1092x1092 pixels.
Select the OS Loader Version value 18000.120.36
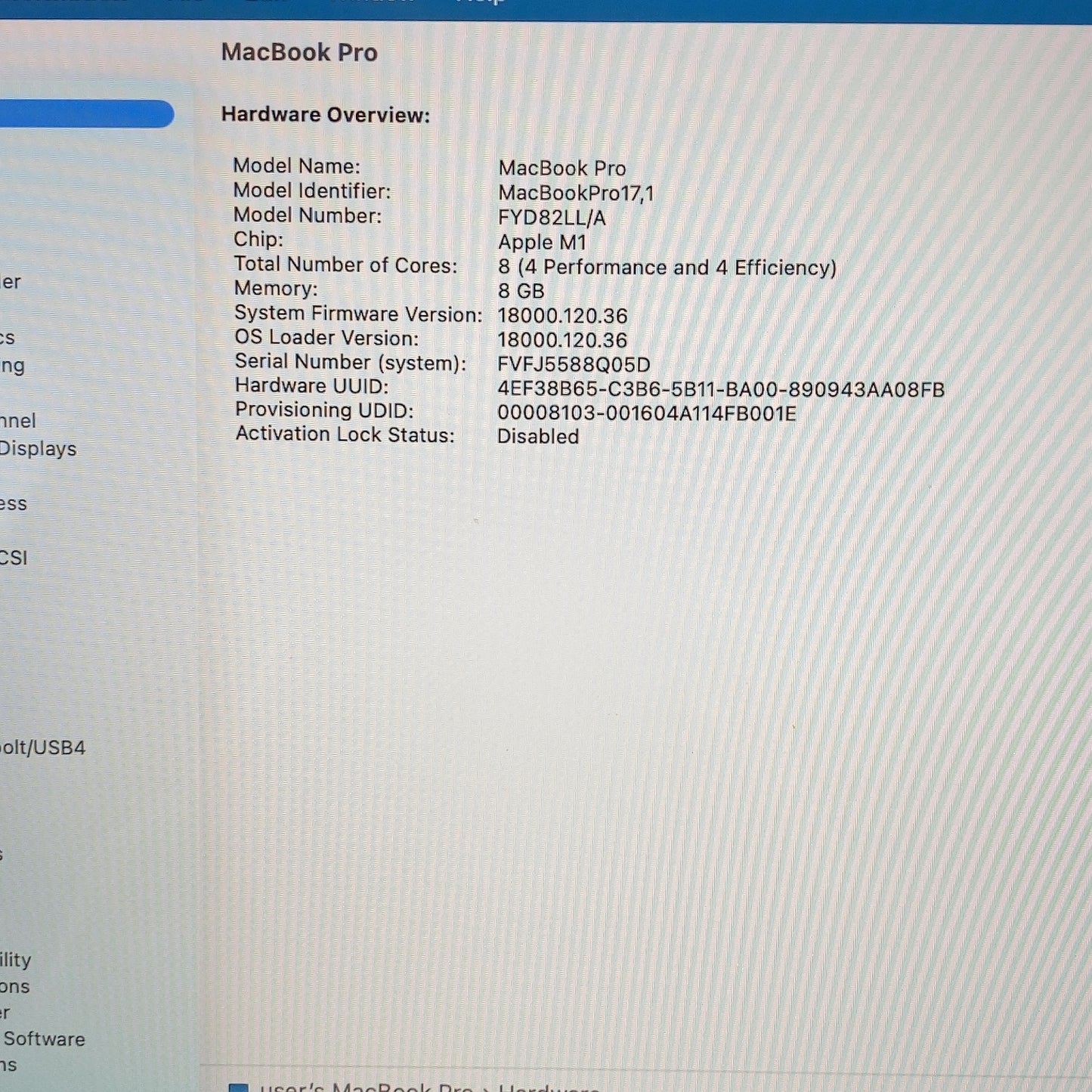coord(562,340)
